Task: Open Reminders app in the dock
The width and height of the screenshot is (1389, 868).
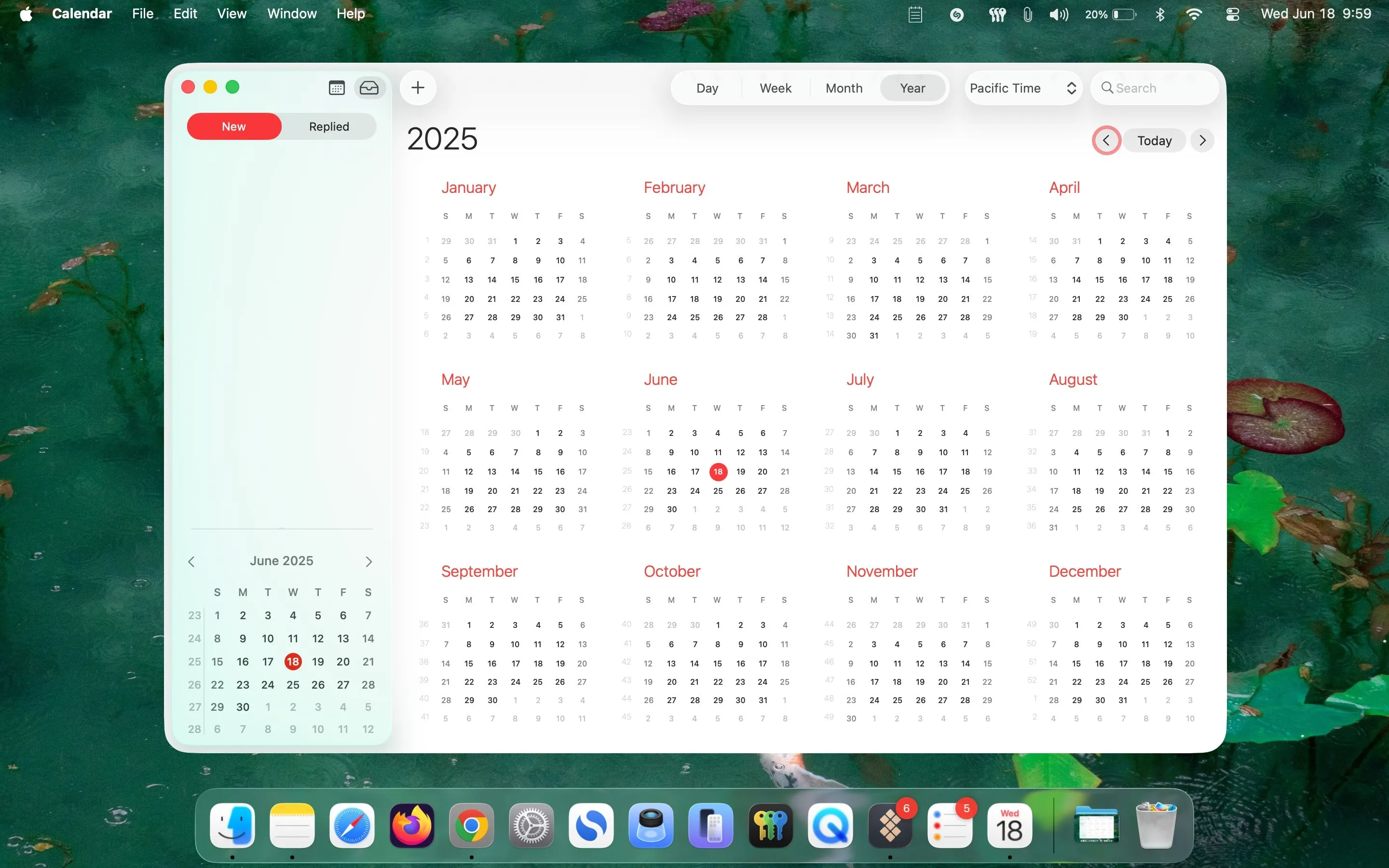Action: 950,826
